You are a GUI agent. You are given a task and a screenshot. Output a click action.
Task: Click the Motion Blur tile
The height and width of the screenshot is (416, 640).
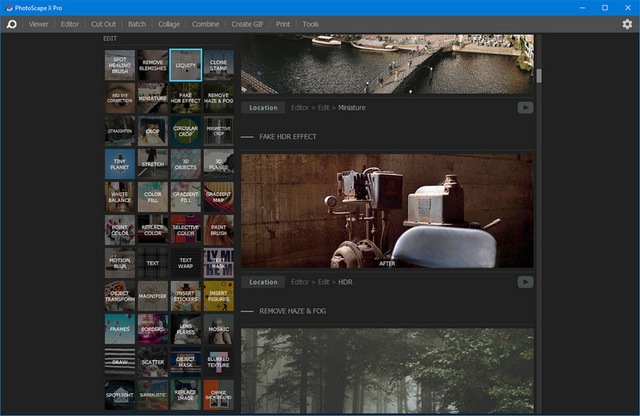[120, 263]
